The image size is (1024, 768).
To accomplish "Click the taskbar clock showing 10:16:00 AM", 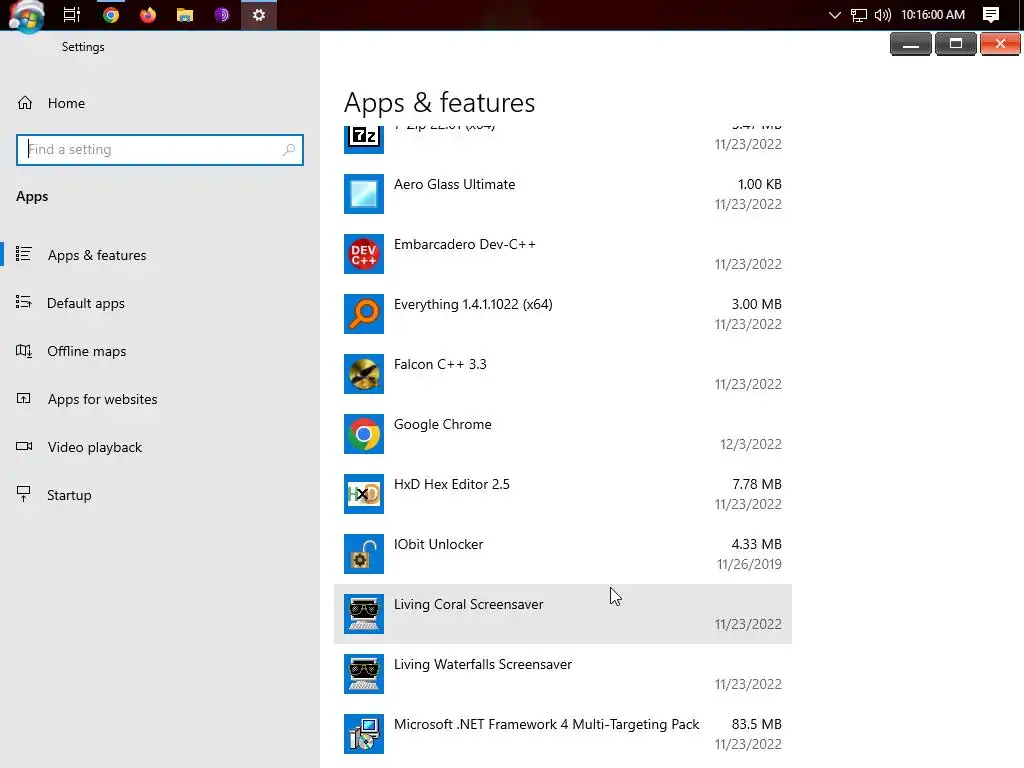I will (x=933, y=15).
